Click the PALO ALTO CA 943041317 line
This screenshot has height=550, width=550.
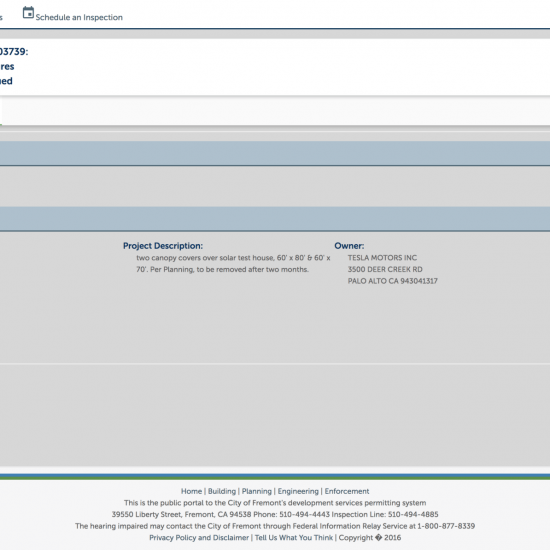393,281
